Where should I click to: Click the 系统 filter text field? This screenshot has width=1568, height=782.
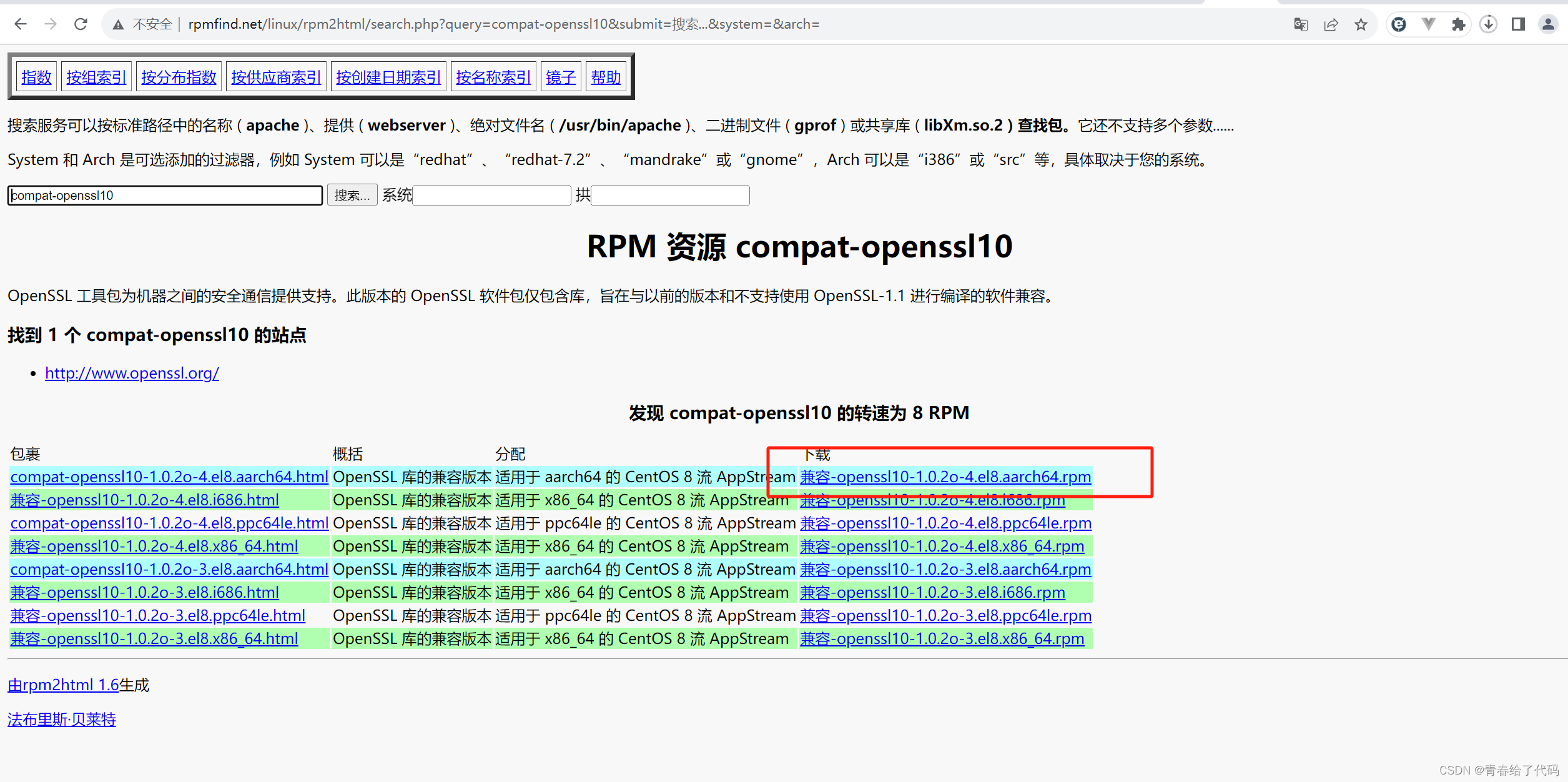pyautogui.click(x=492, y=195)
